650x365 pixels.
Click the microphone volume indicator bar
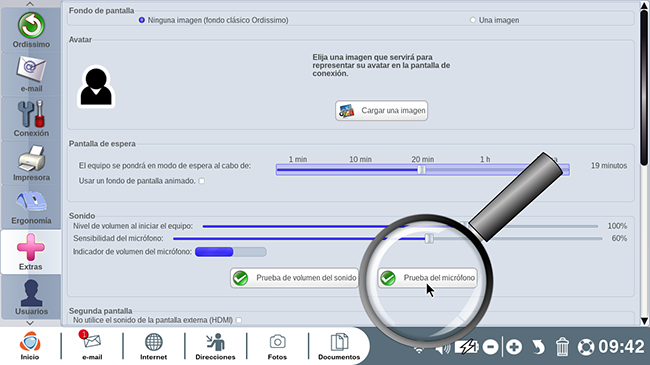[230, 252]
